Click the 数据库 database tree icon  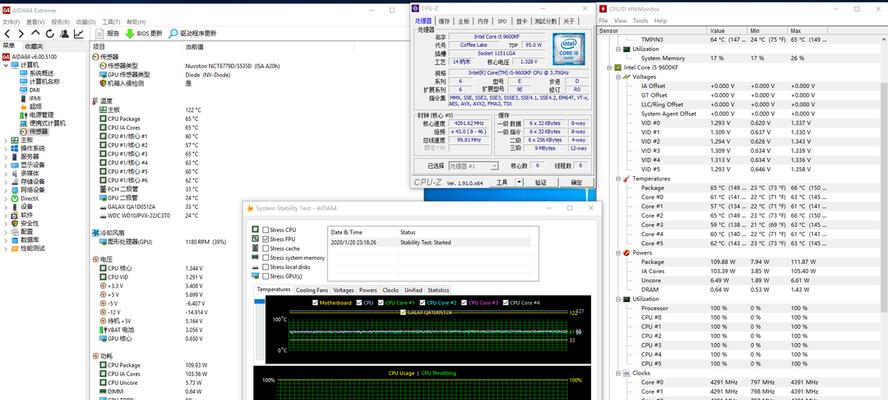point(15,240)
